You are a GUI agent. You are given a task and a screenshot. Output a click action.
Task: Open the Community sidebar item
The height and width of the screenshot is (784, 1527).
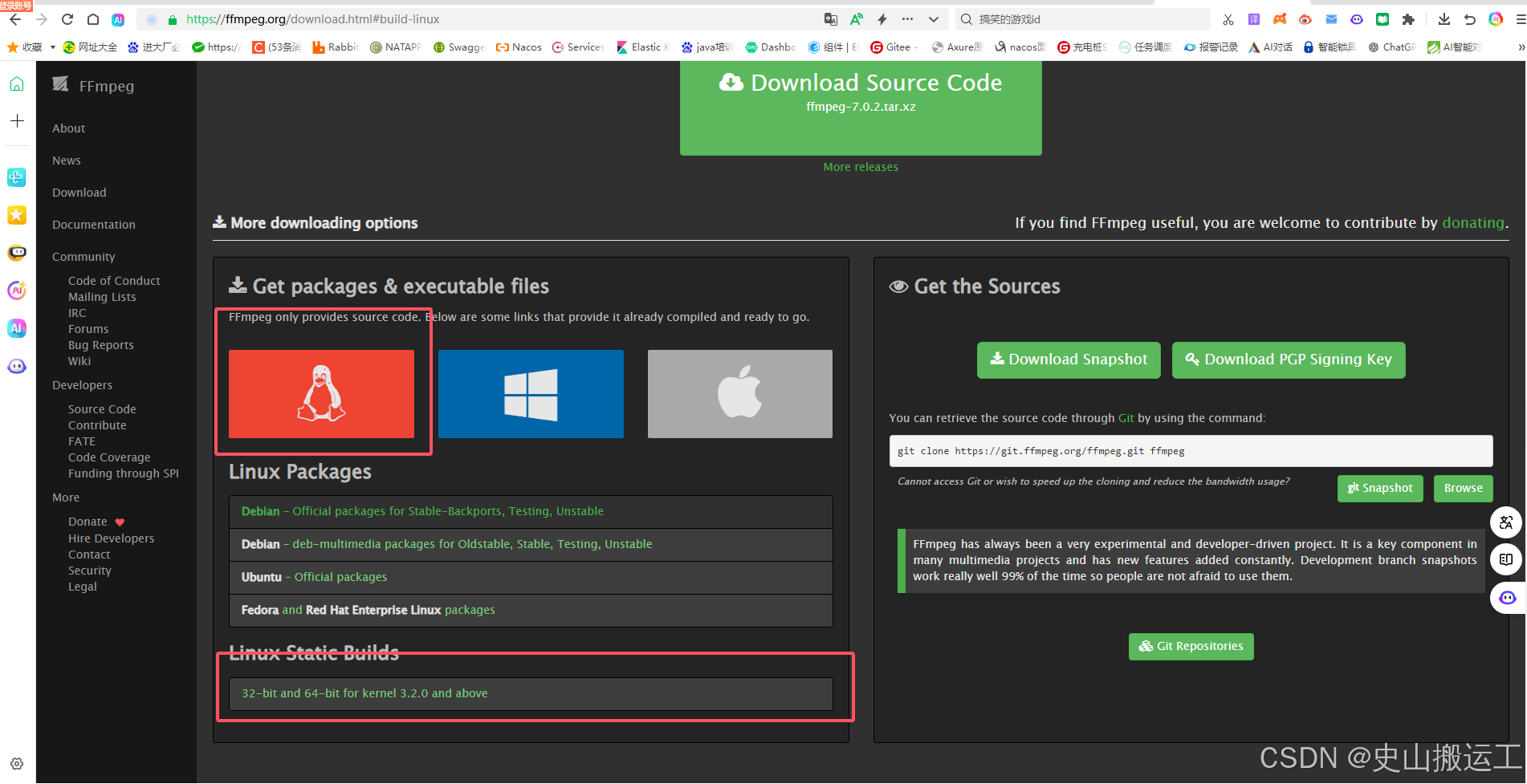click(x=83, y=257)
